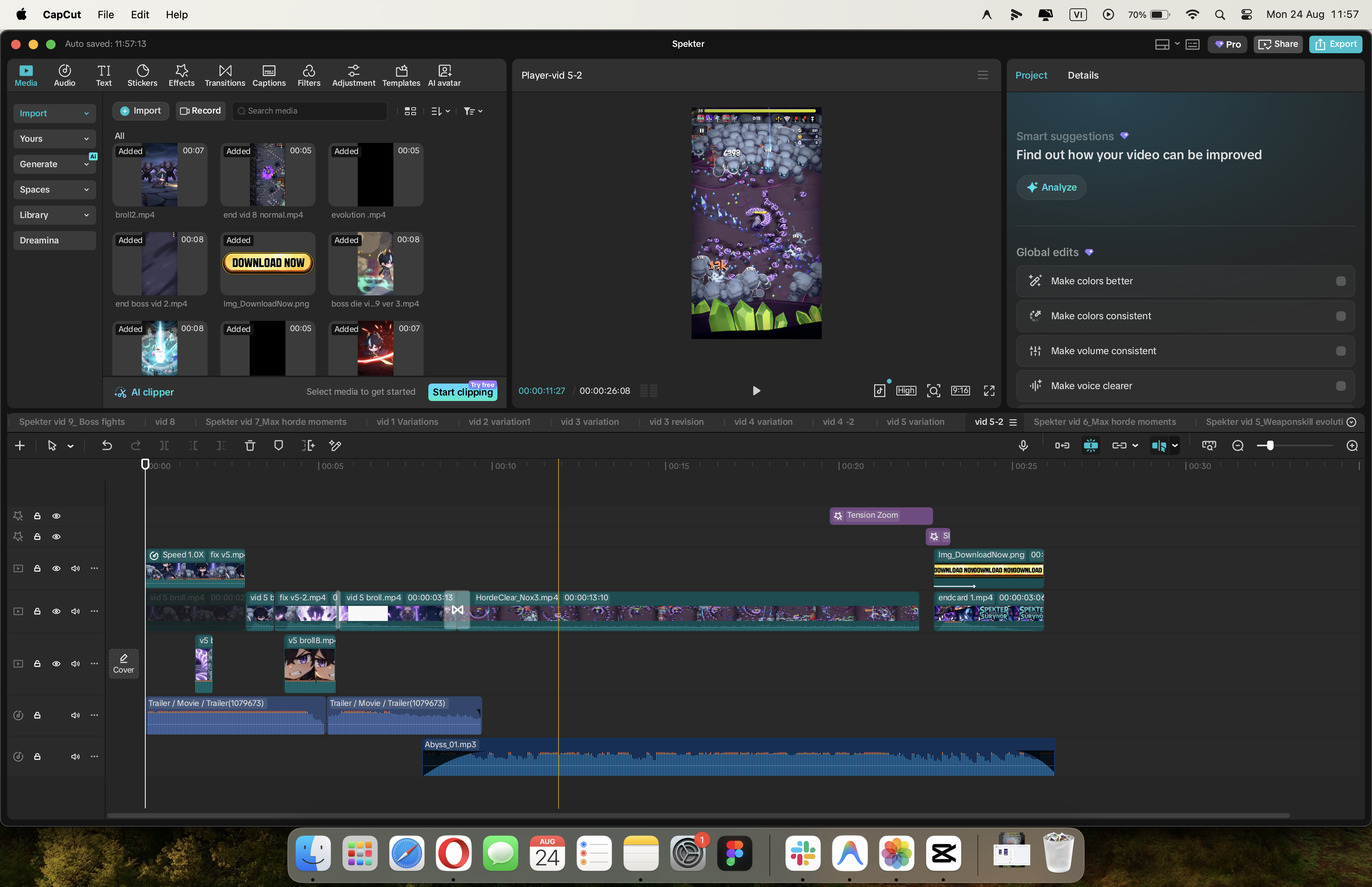The height and width of the screenshot is (887, 1372).
Task: Expand the Spaces sidebar section
Action: click(x=54, y=189)
